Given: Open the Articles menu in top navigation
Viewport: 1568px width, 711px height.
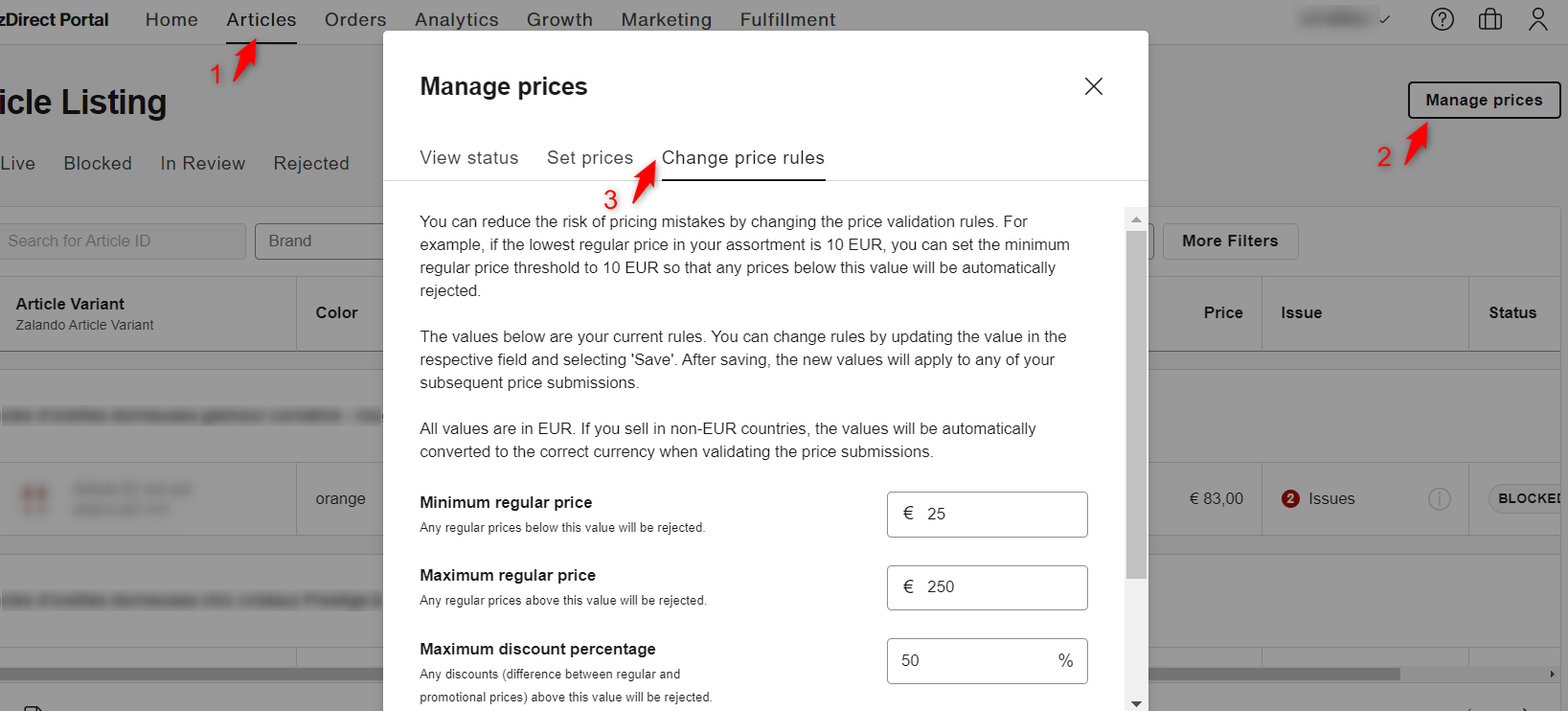Looking at the screenshot, I should point(261,20).
